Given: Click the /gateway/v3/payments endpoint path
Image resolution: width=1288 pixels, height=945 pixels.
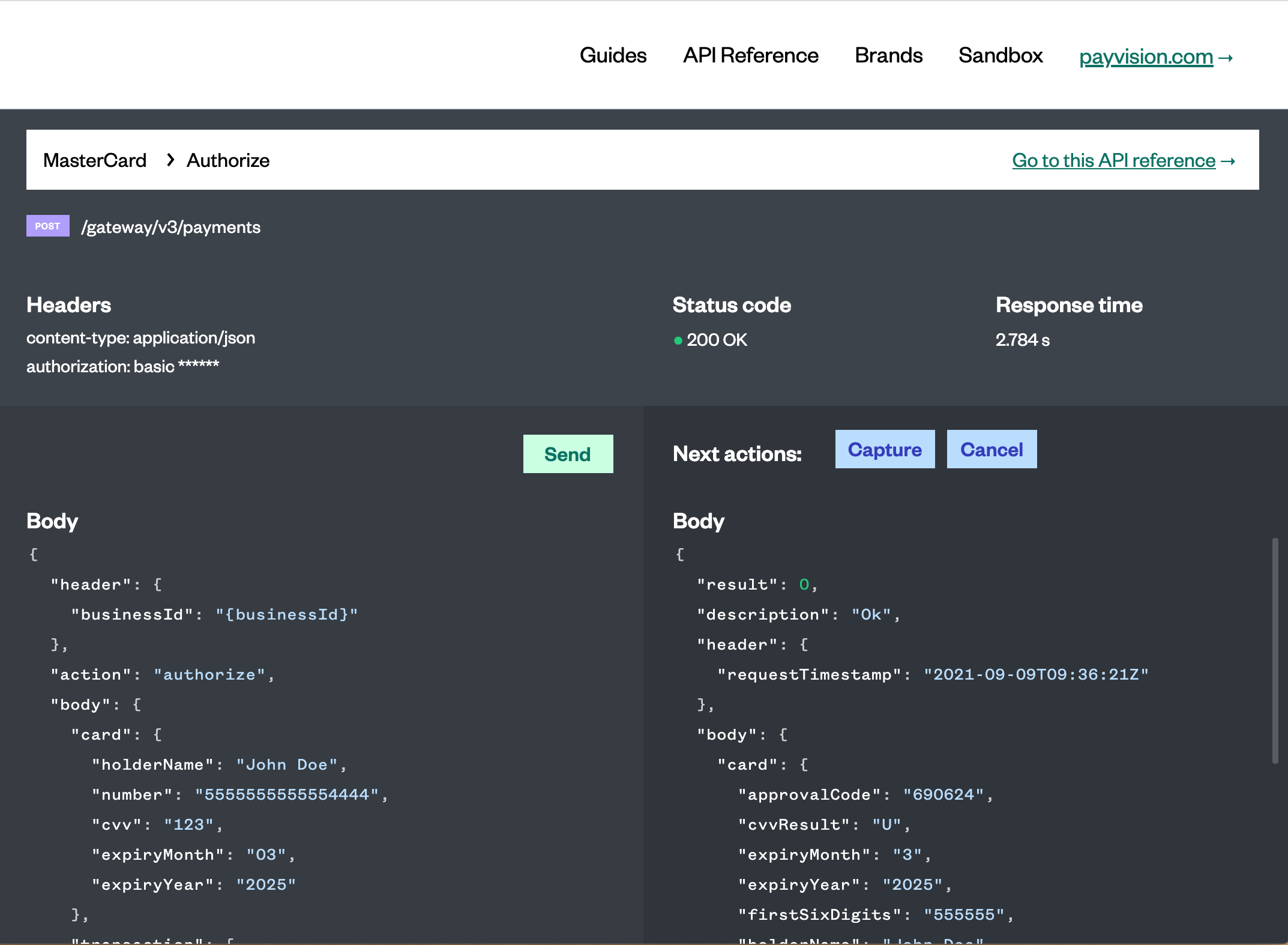Looking at the screenshot, I should tap(171, 227).
